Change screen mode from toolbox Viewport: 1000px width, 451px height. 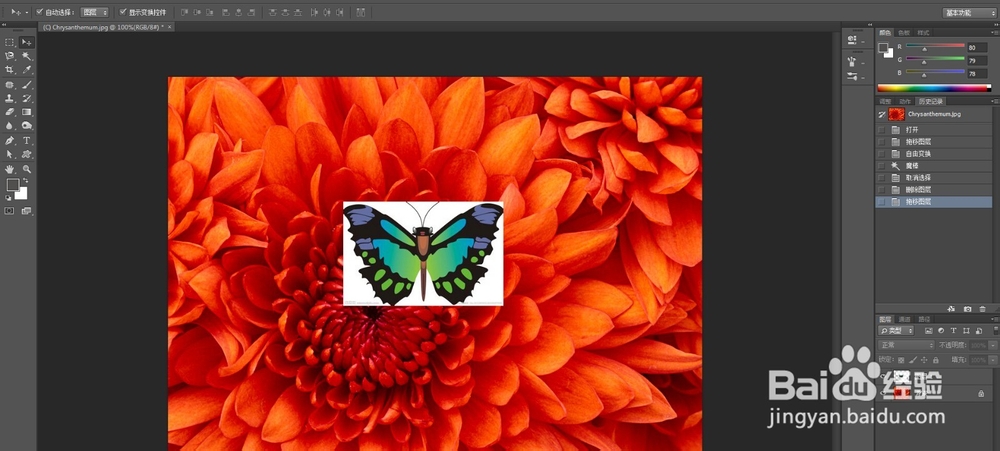(26, 211)
